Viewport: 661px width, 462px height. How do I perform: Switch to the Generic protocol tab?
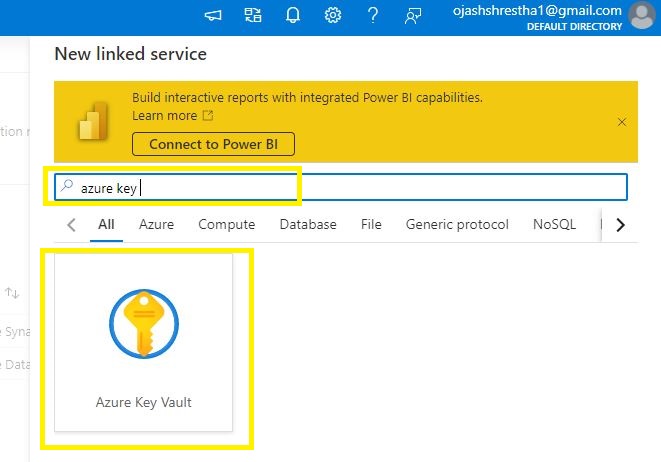click(457, 225)
